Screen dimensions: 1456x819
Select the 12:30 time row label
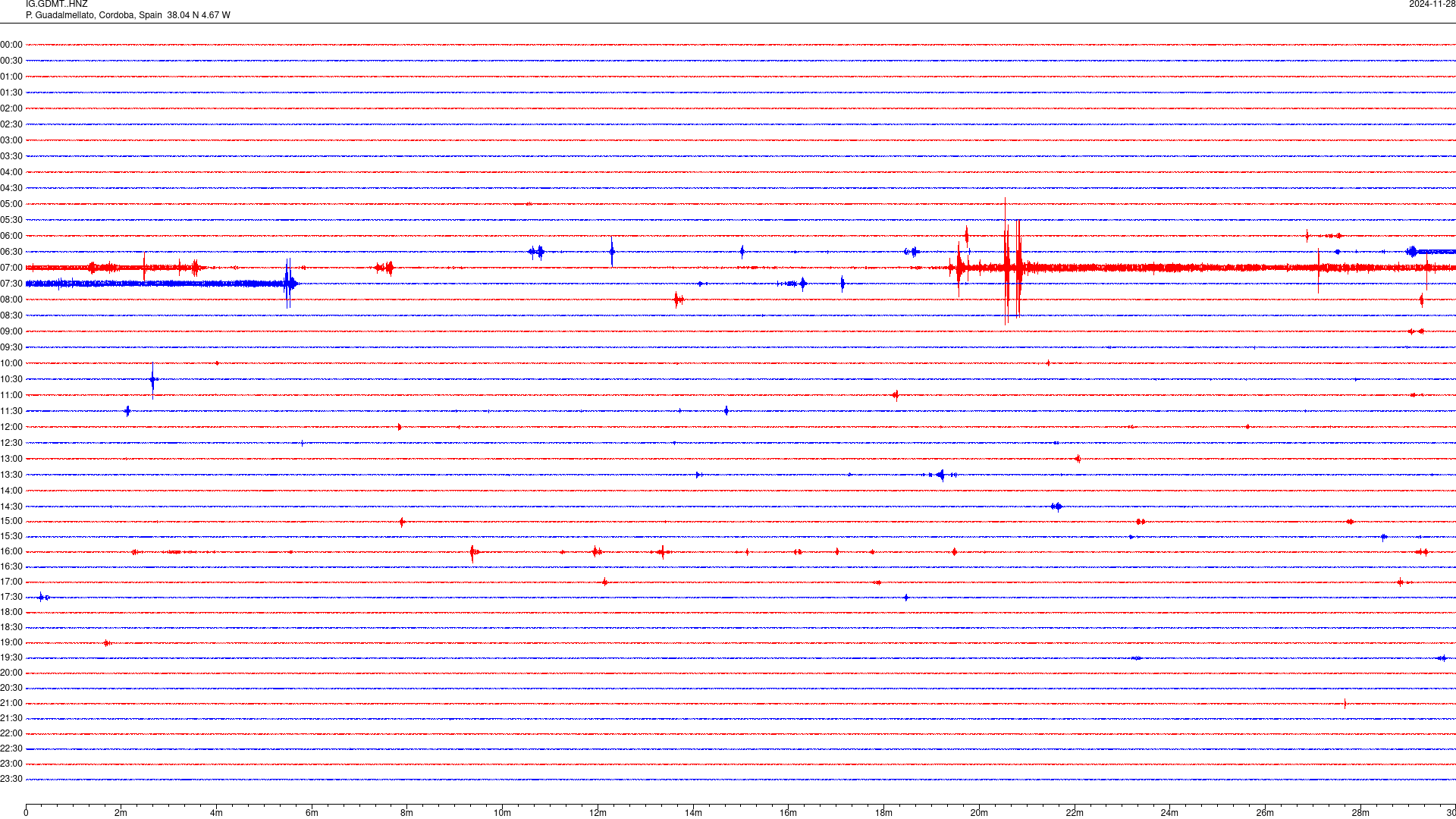click(11, 443)
